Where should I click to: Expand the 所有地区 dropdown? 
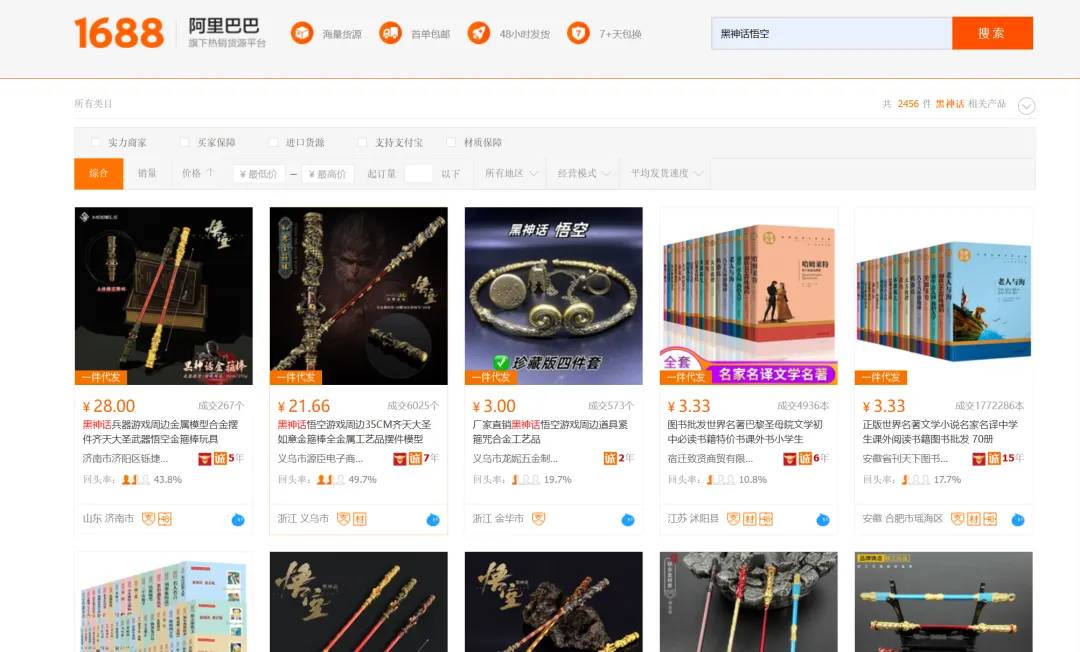tap(511, 173)
